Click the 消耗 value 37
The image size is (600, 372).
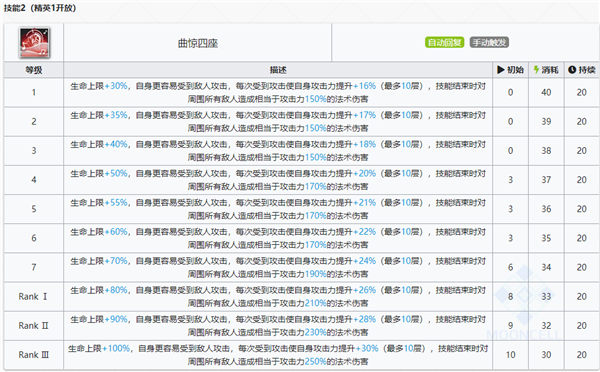click(x=546, y=179)
